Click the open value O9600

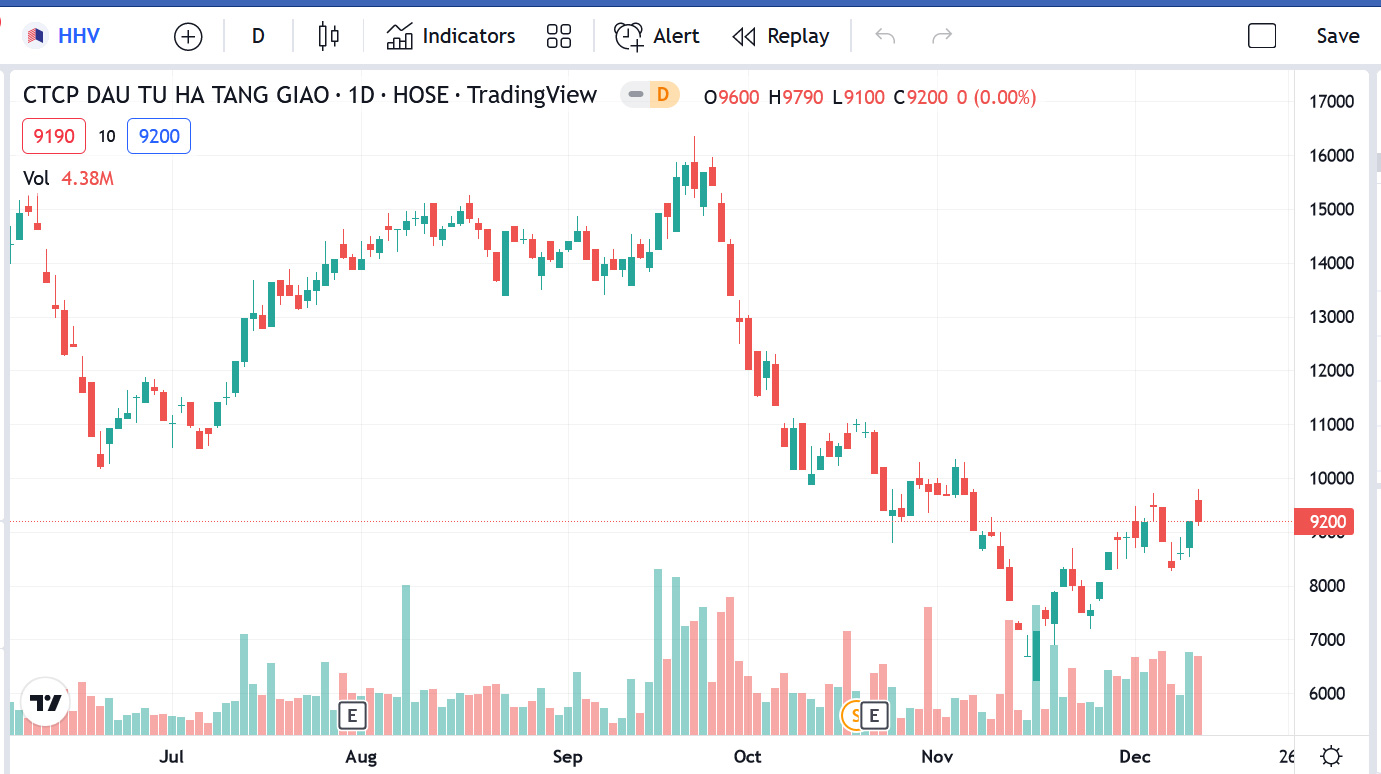click(732, 97)
